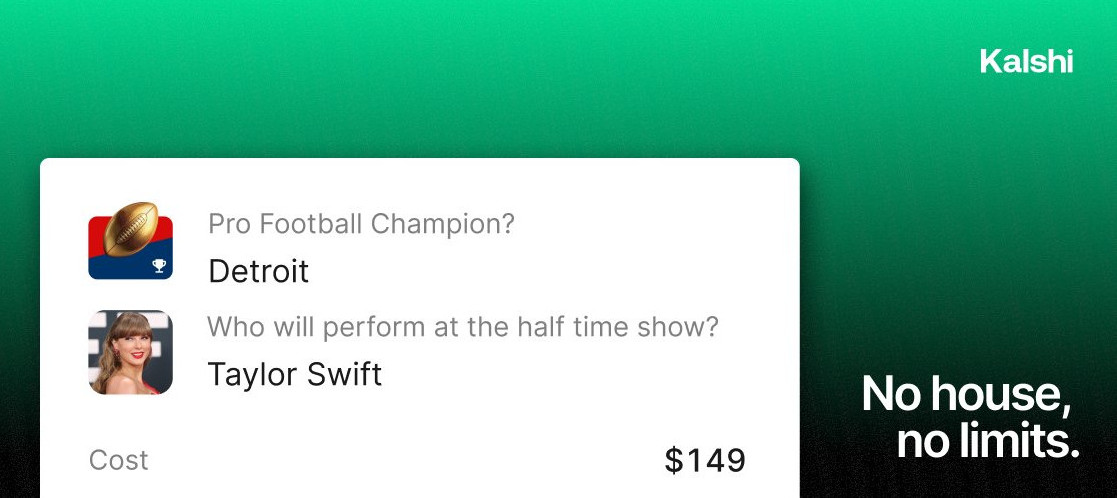1117x498 pixels.
Task: Select the Detroit pick
Action: click(258, 271)
